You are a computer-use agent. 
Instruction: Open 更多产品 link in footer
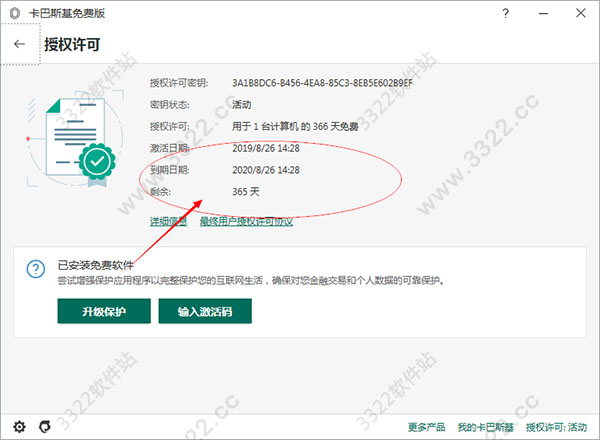[x=426, y=427]
